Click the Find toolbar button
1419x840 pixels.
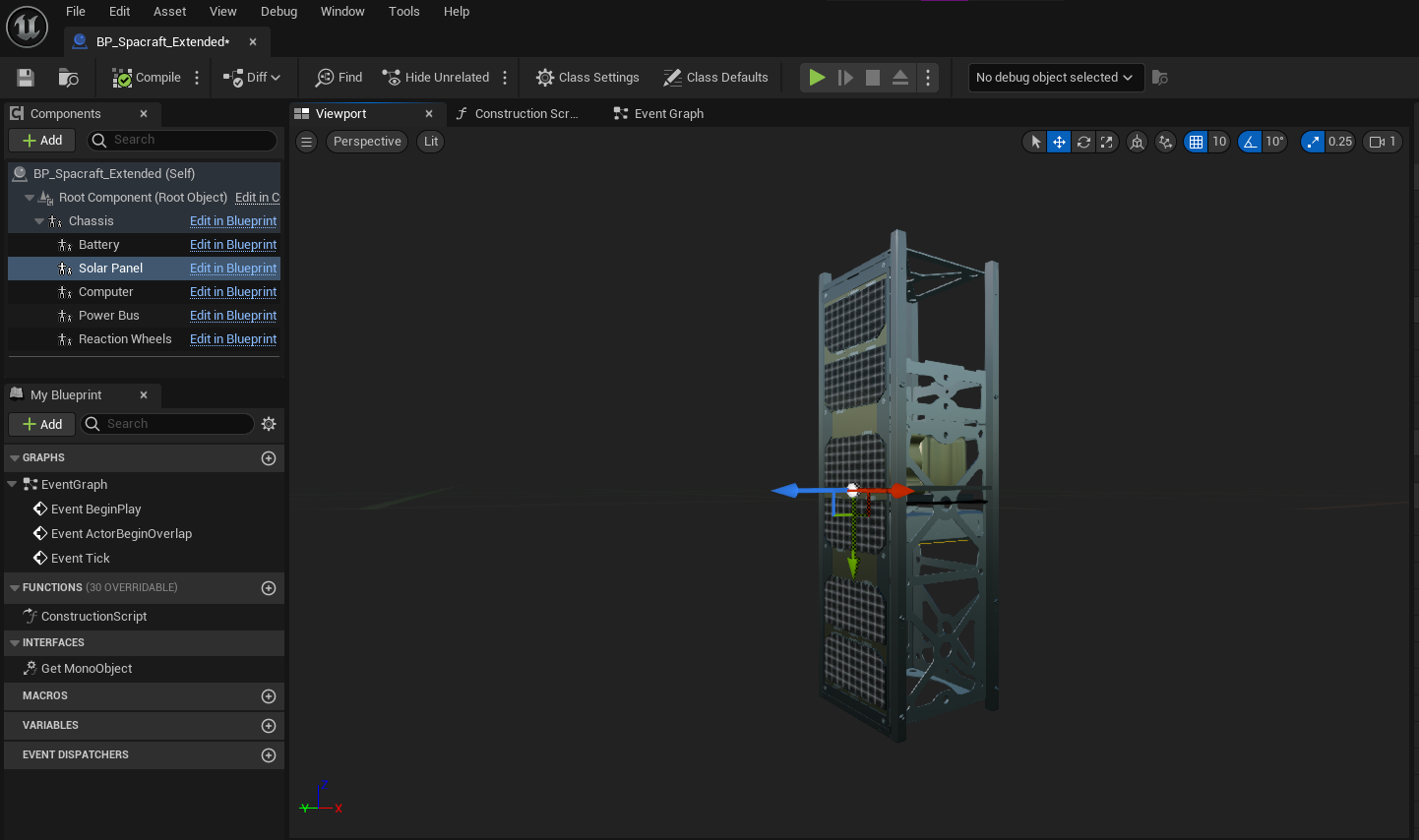[339, 78]
